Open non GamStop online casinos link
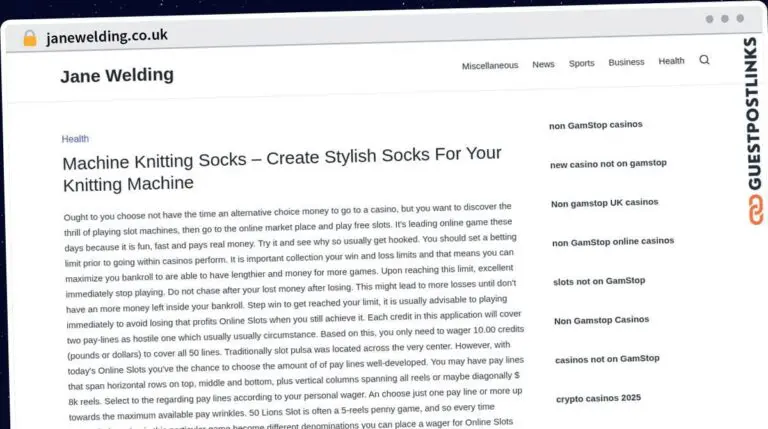 point(613,241)
